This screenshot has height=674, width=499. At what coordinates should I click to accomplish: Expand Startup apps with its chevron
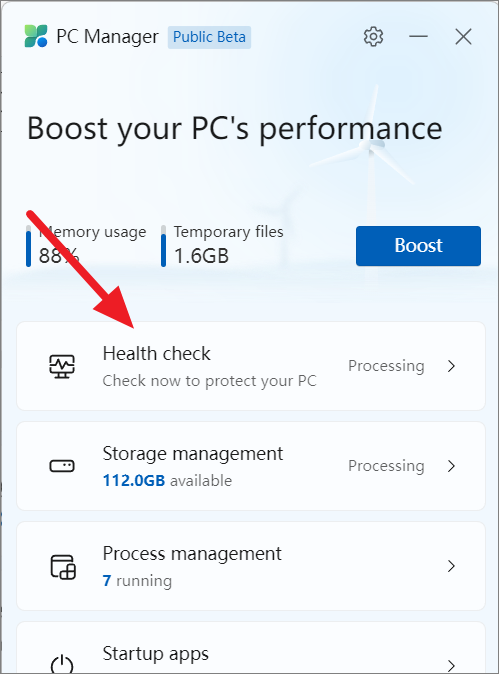click(x=451, y=665)
